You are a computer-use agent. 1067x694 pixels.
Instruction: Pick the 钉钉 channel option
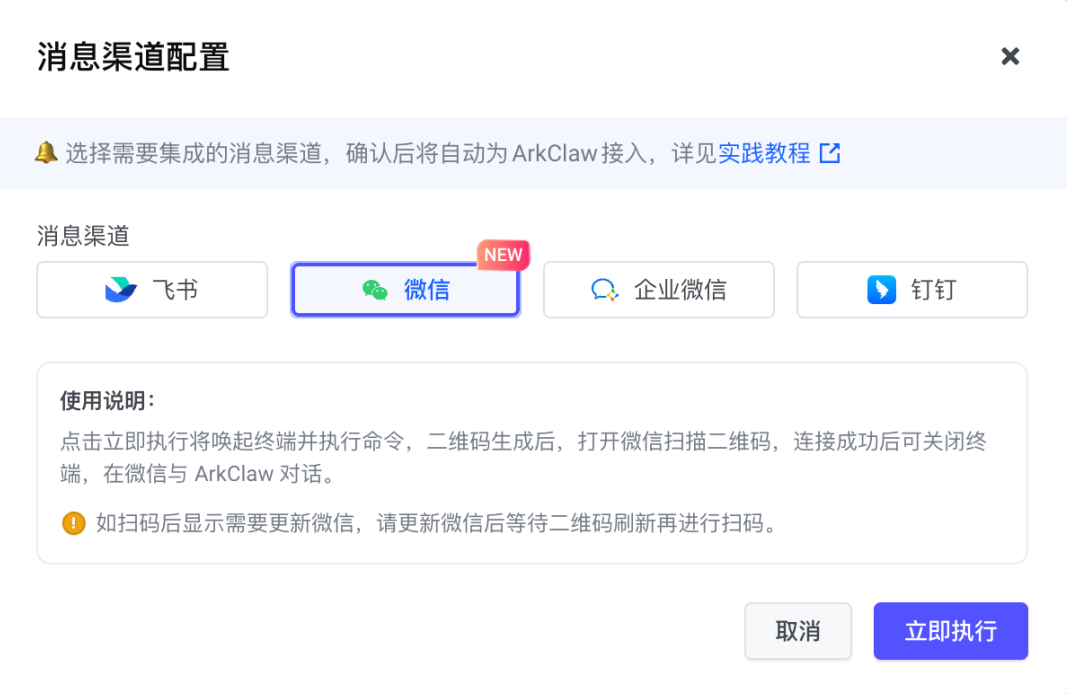[x=911, y=290]
